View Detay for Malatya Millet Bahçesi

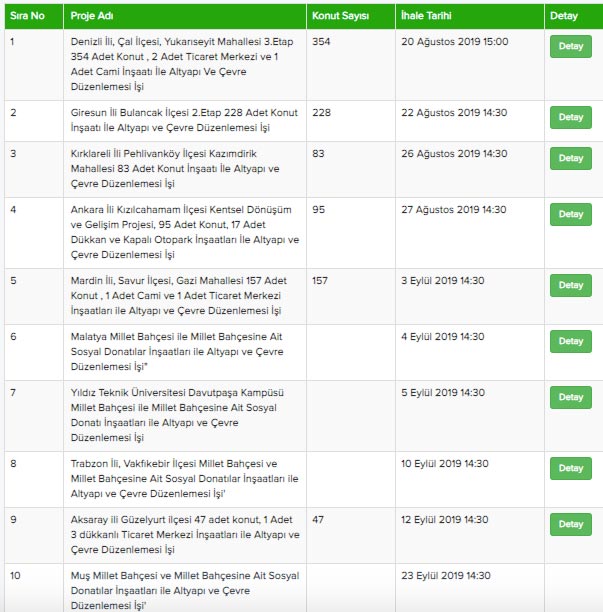click(x=570, y=341)
